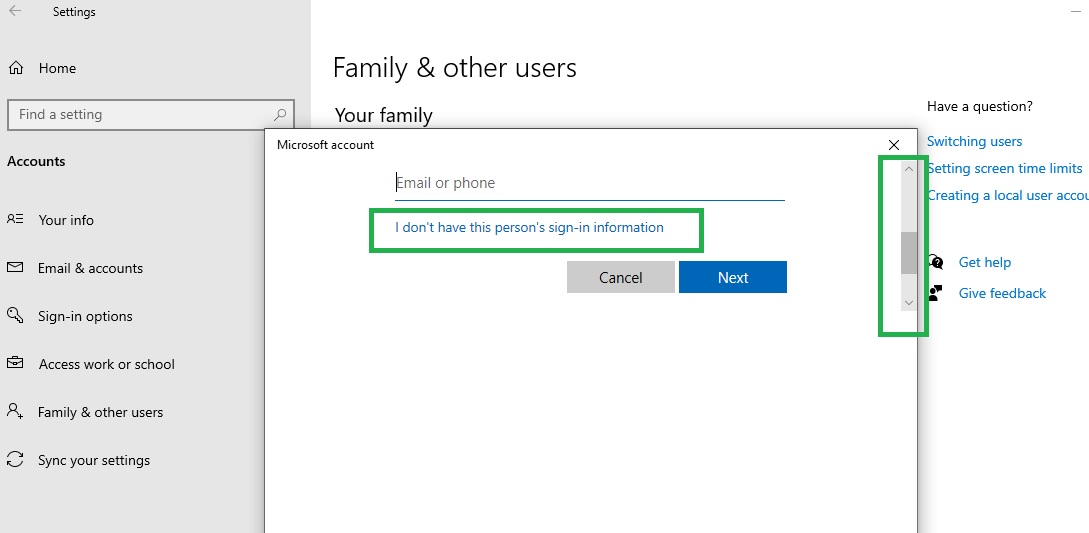Close the Microsoft account dialog
The height and width of the screenshot is (533, 1089).
click(894, 145)
